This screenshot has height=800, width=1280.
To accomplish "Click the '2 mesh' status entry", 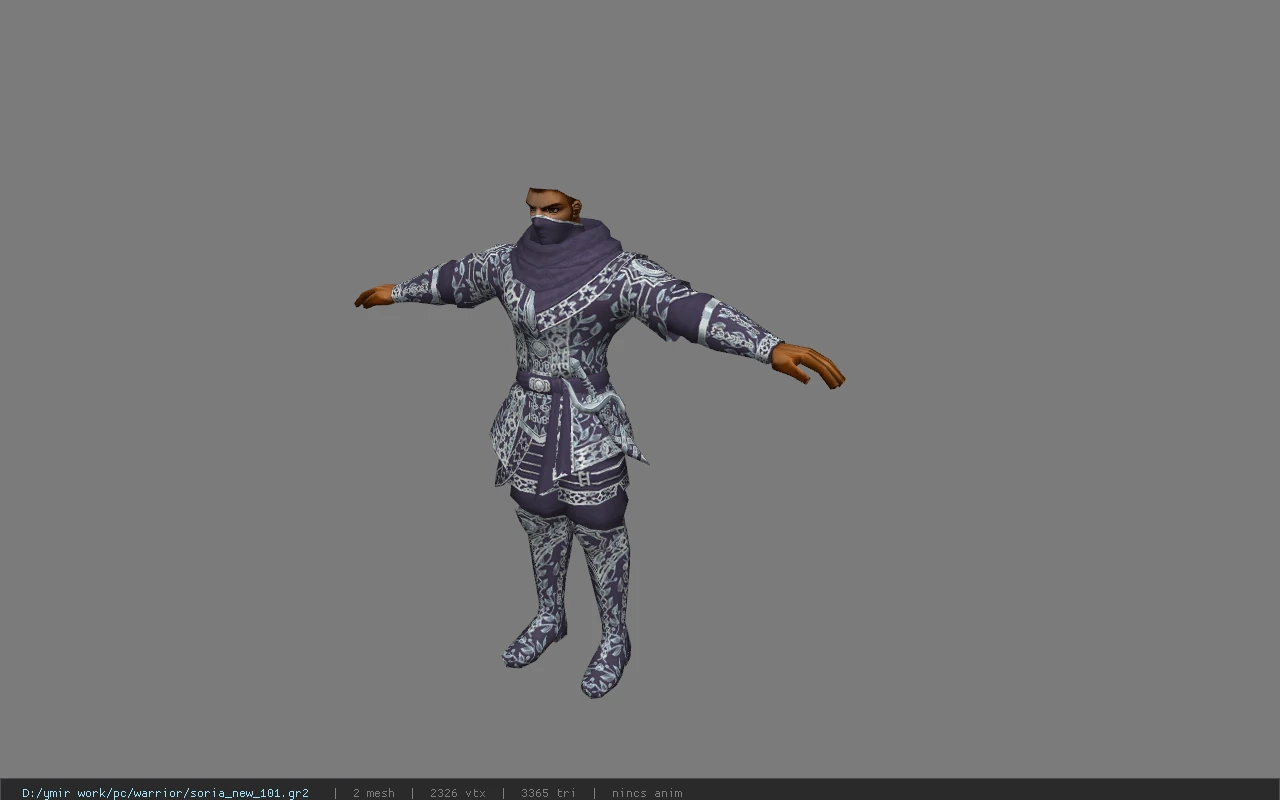I will 373,793.
